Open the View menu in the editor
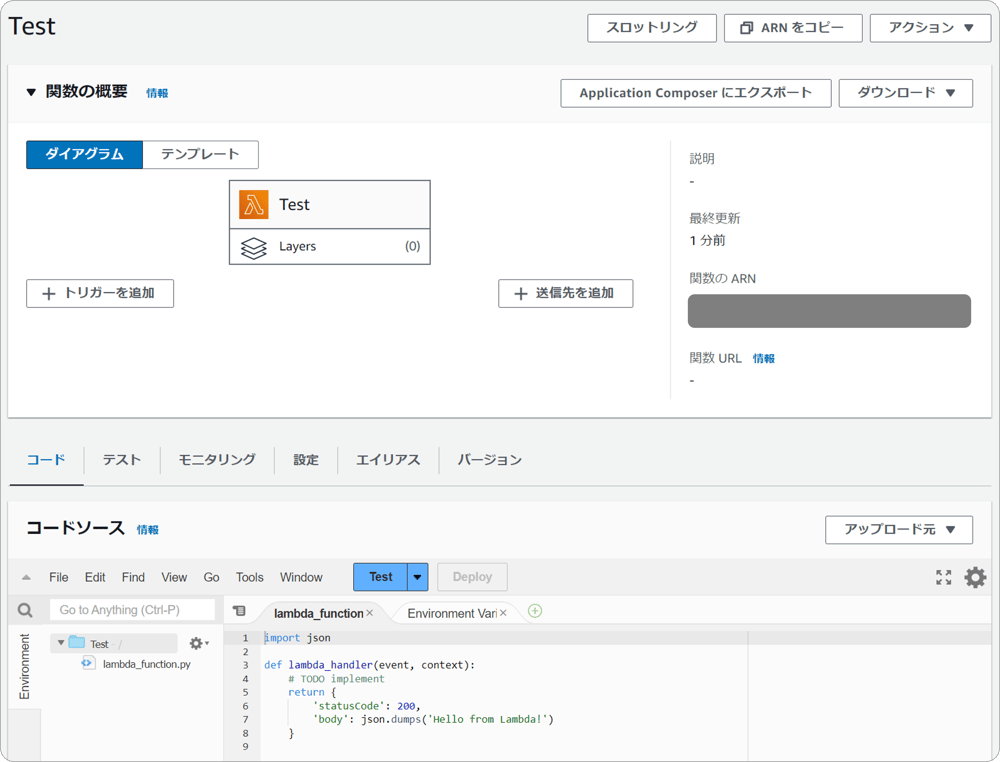Screen dimensions: 1000x762 (174, 577)
